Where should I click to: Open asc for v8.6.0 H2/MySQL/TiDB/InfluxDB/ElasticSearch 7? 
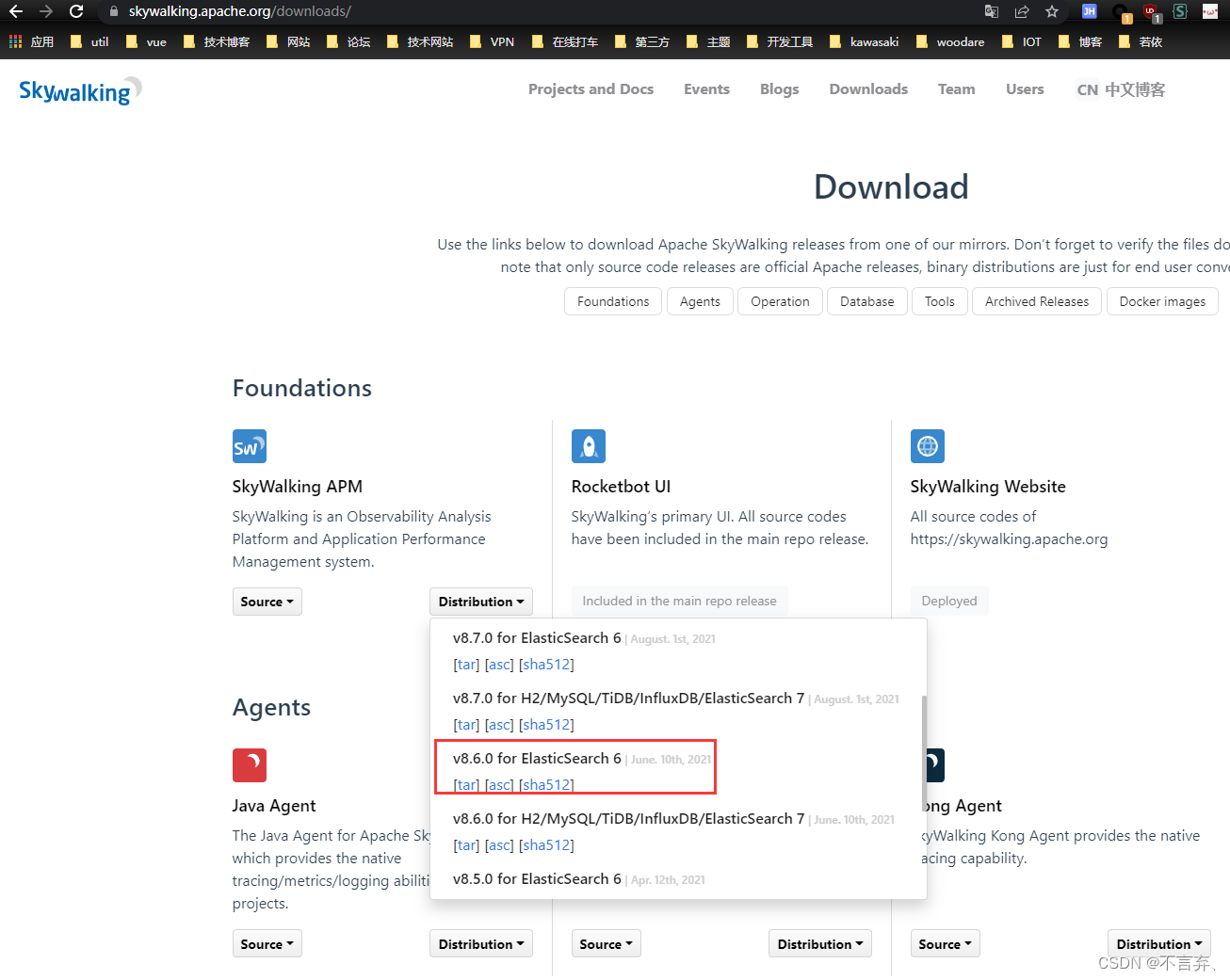tap(499, 845)
